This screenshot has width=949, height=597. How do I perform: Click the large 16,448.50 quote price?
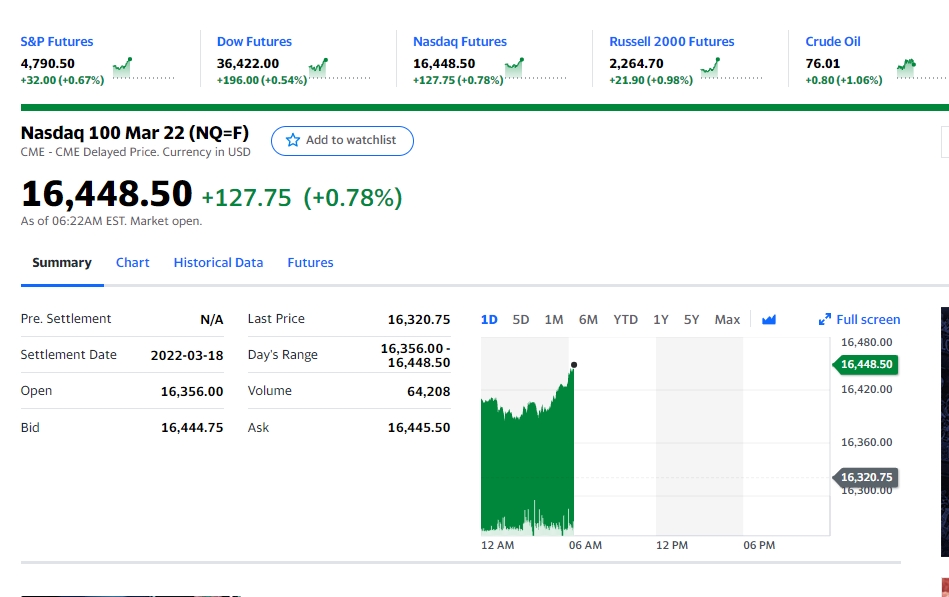[107, 194]
